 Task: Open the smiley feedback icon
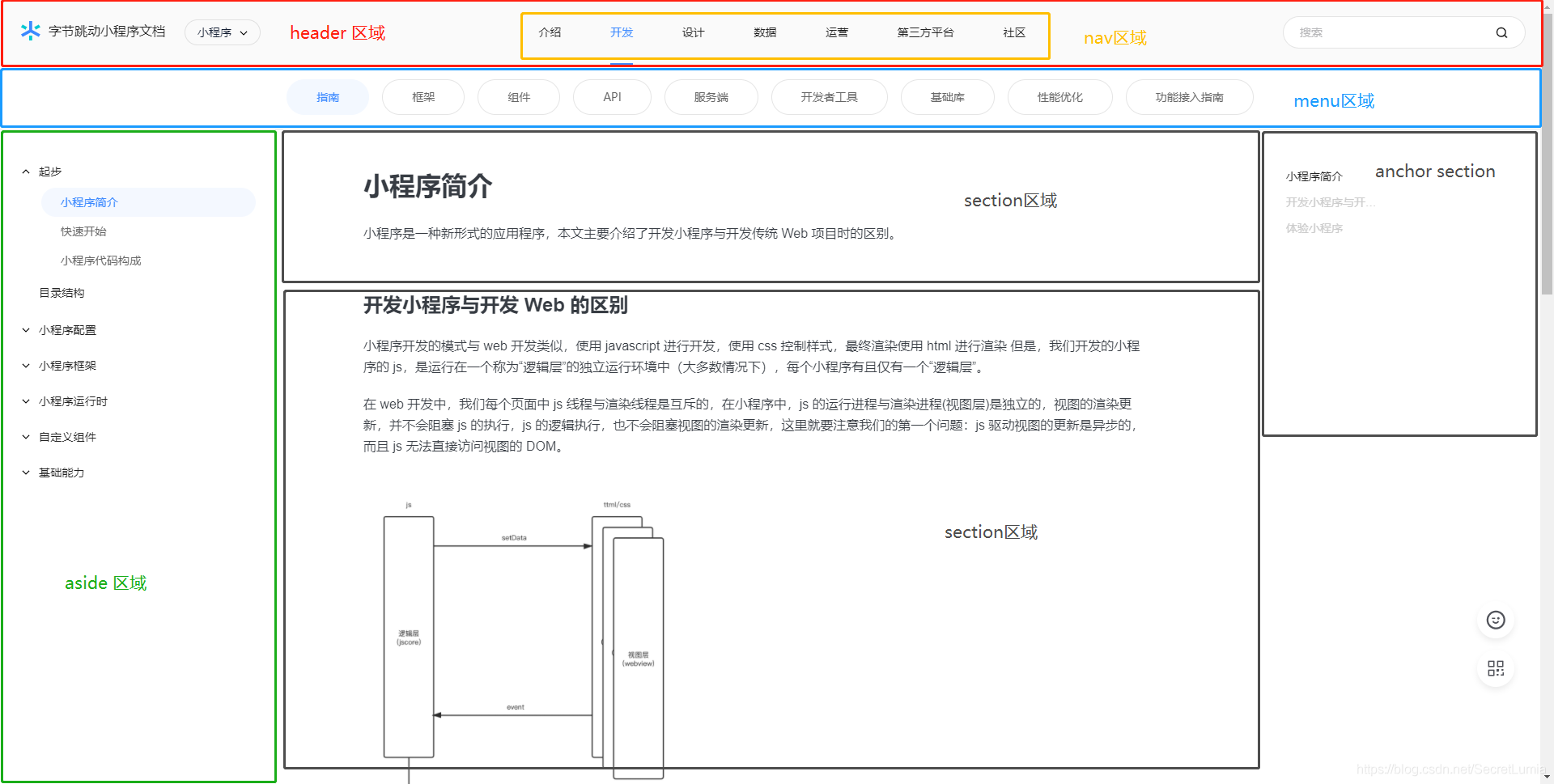(1496, 620)
